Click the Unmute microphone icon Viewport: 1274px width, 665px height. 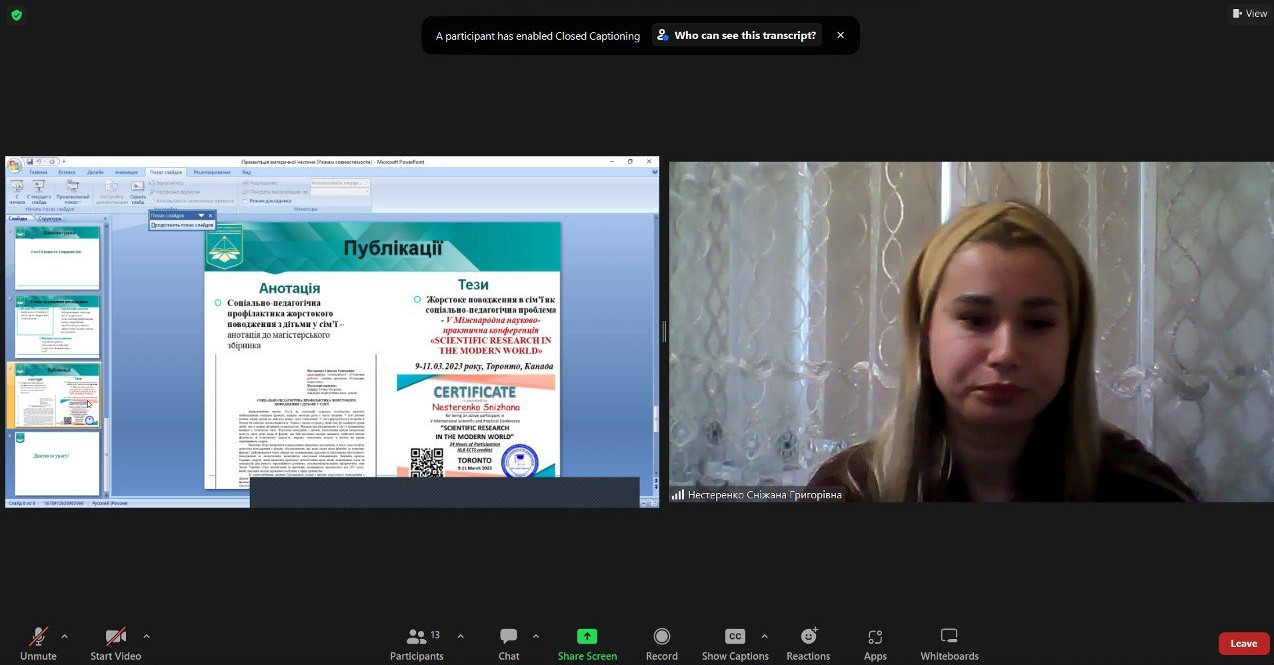coord(38,637)
